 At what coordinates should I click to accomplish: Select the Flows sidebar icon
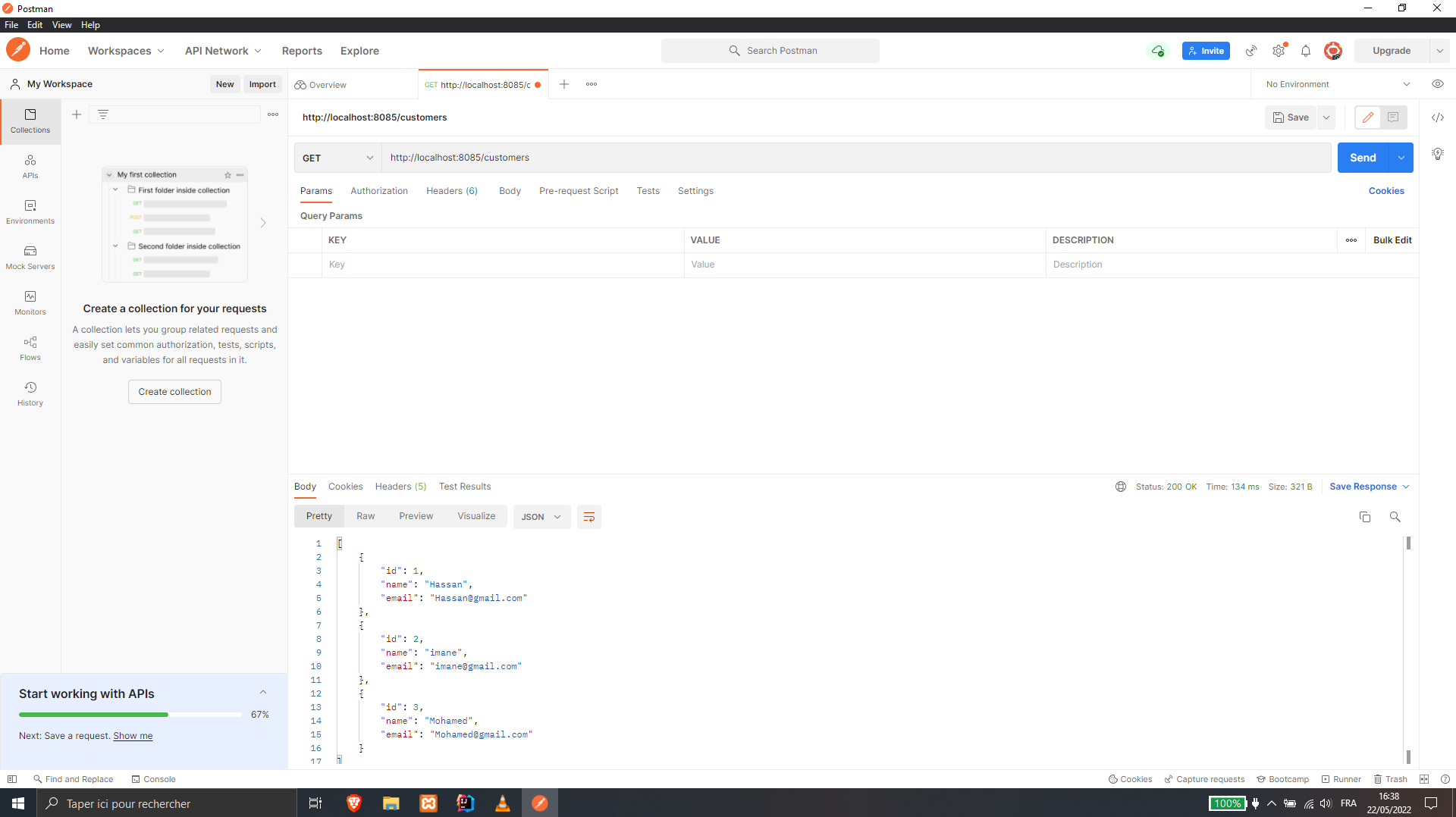(x=30, y=348)
